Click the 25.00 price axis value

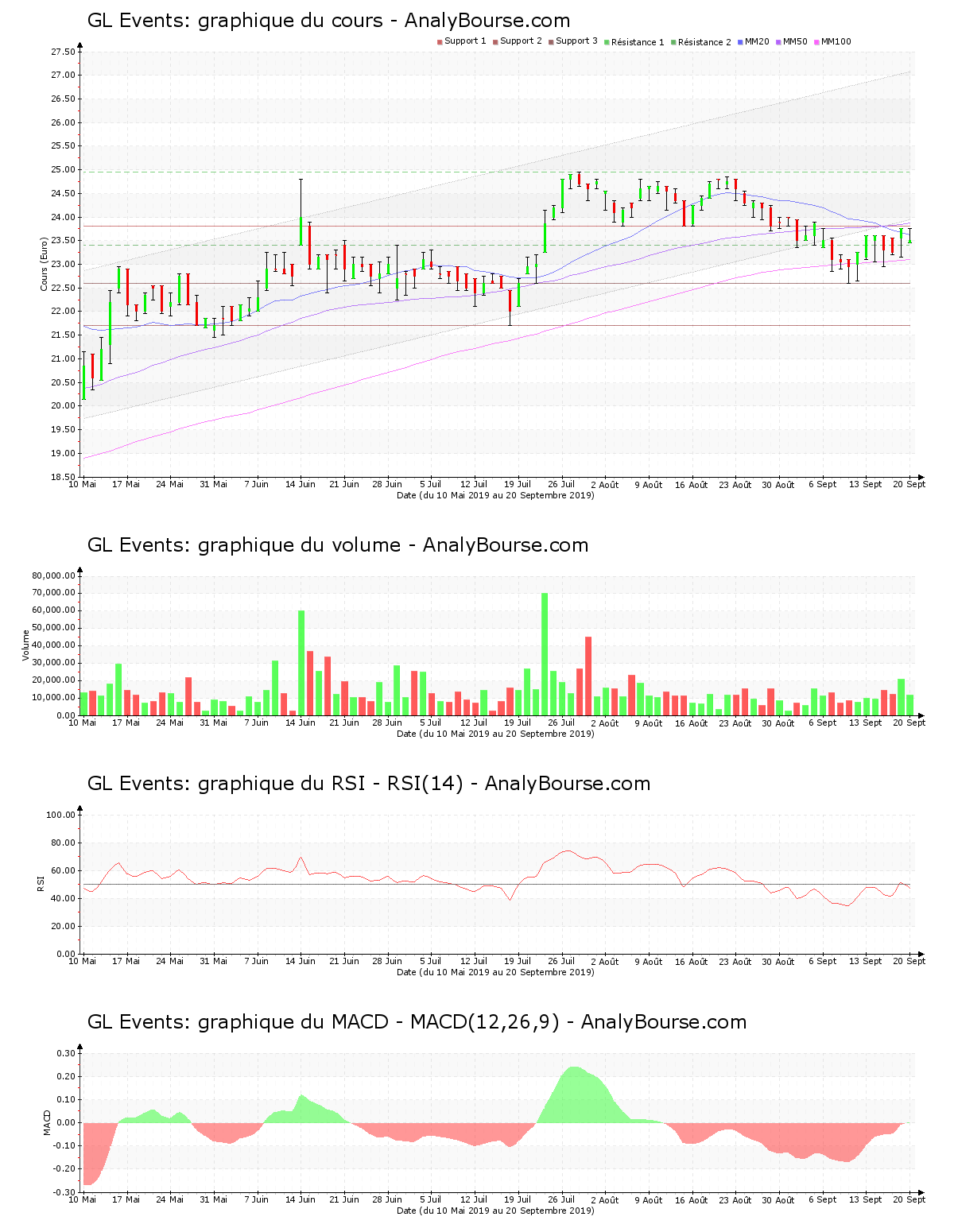coord(63,169)
